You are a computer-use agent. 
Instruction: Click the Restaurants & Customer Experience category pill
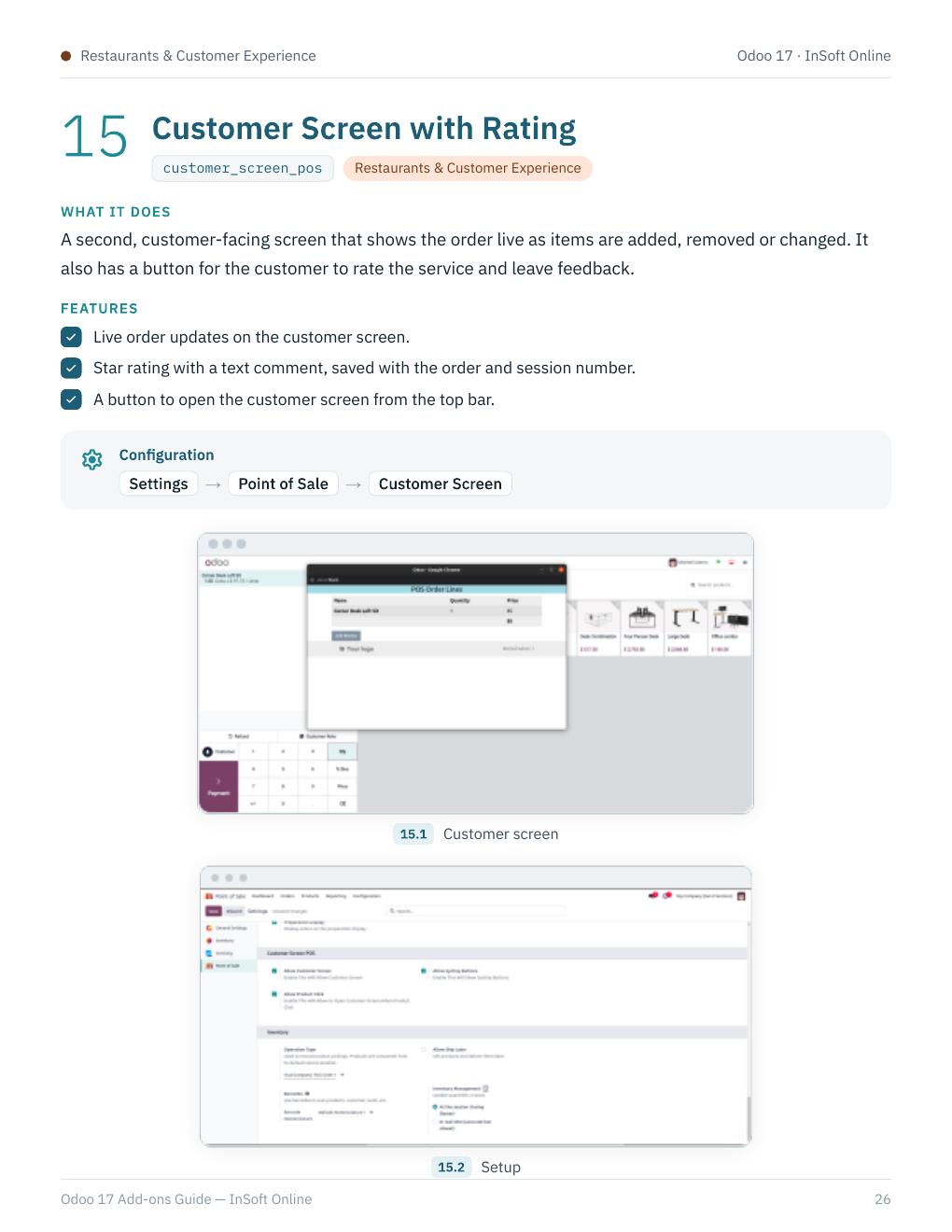468,168
